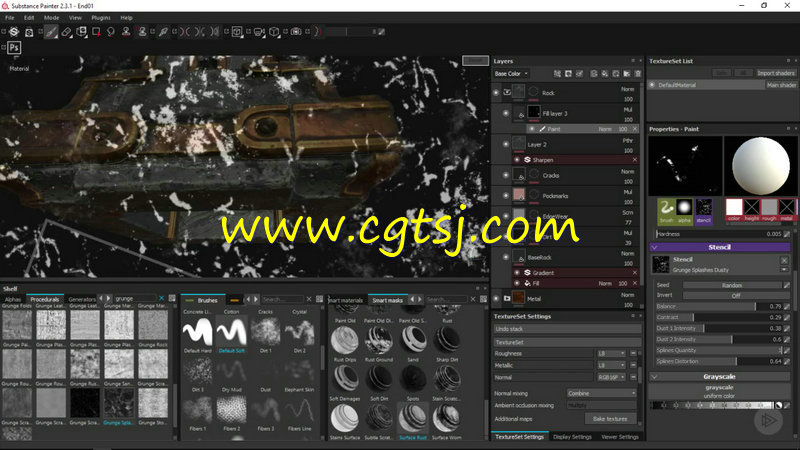Open the Photoshop export plugin
800x450 pixels.
[x=14, y=47]
